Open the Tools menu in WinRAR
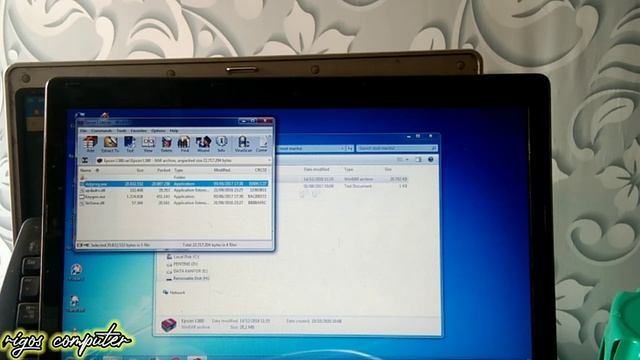 pos(122,131)
